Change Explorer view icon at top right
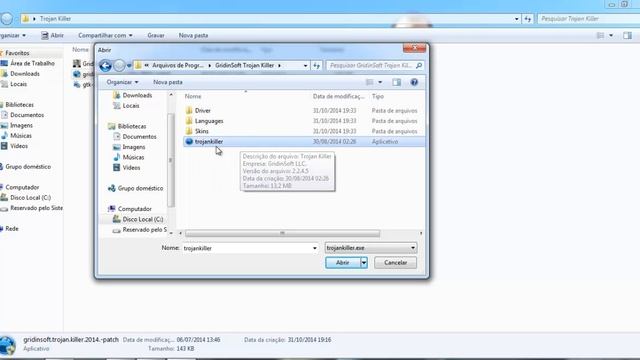The width and height of the screenshot is (640, 360). click(600, 36)
